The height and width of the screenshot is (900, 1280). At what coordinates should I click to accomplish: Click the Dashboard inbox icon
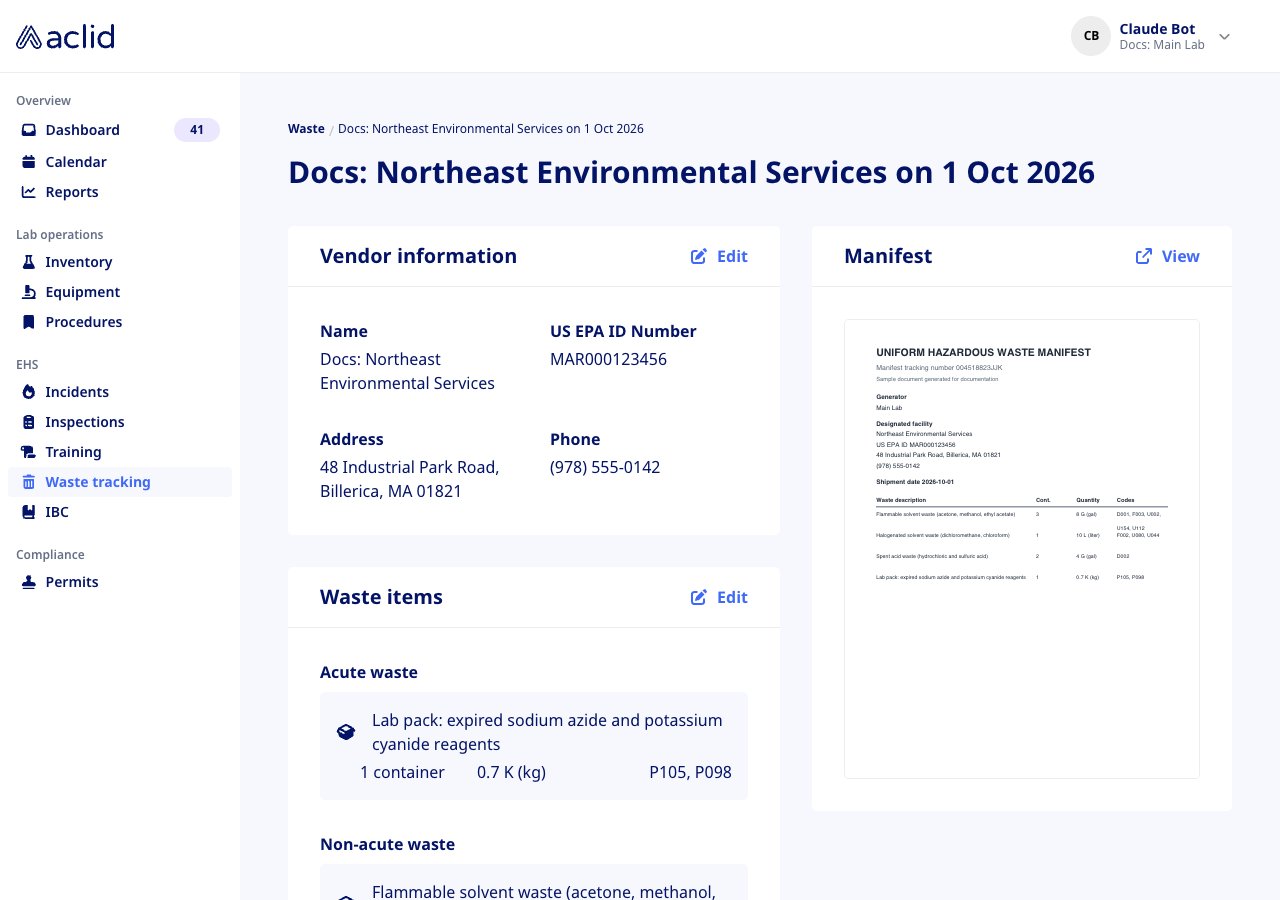29,130
